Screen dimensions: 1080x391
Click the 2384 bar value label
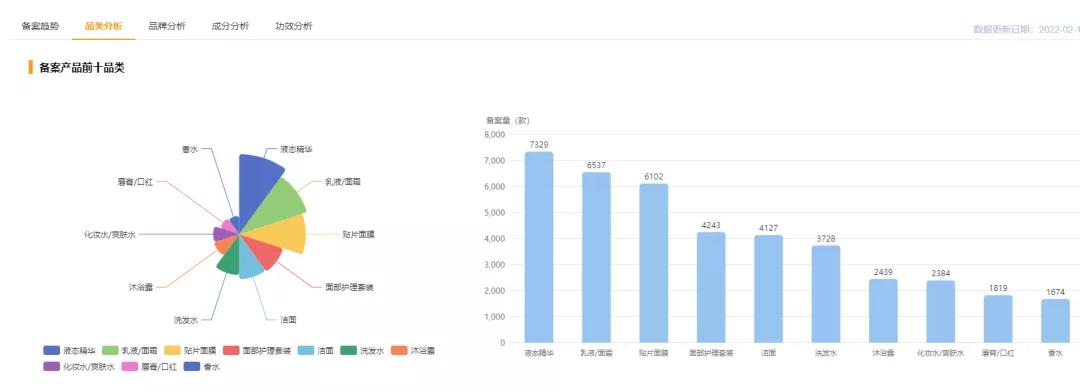coord(940,273)
